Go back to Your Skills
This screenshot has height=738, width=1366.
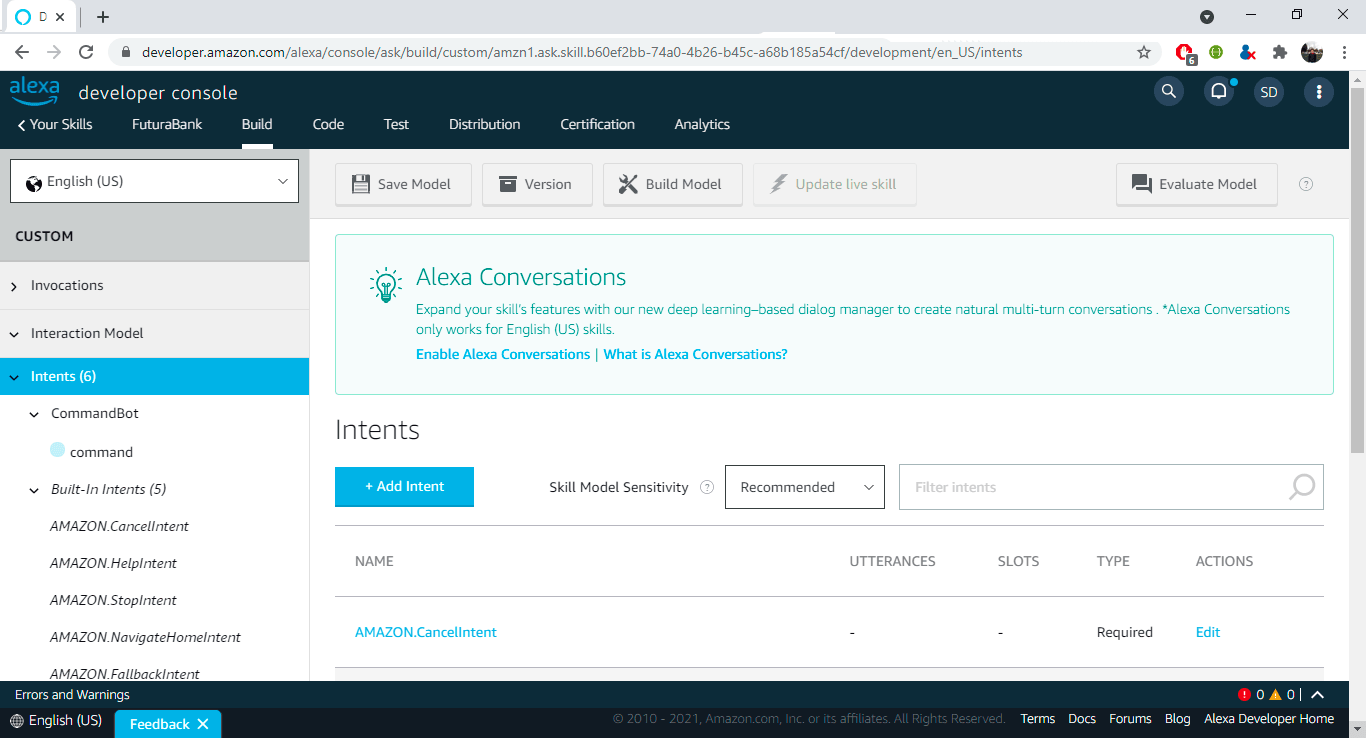click(55, 124)
